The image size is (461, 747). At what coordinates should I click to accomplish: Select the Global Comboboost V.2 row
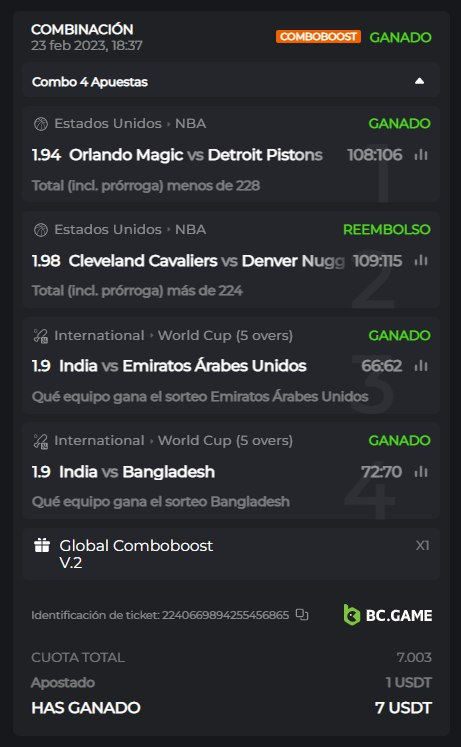230,554
